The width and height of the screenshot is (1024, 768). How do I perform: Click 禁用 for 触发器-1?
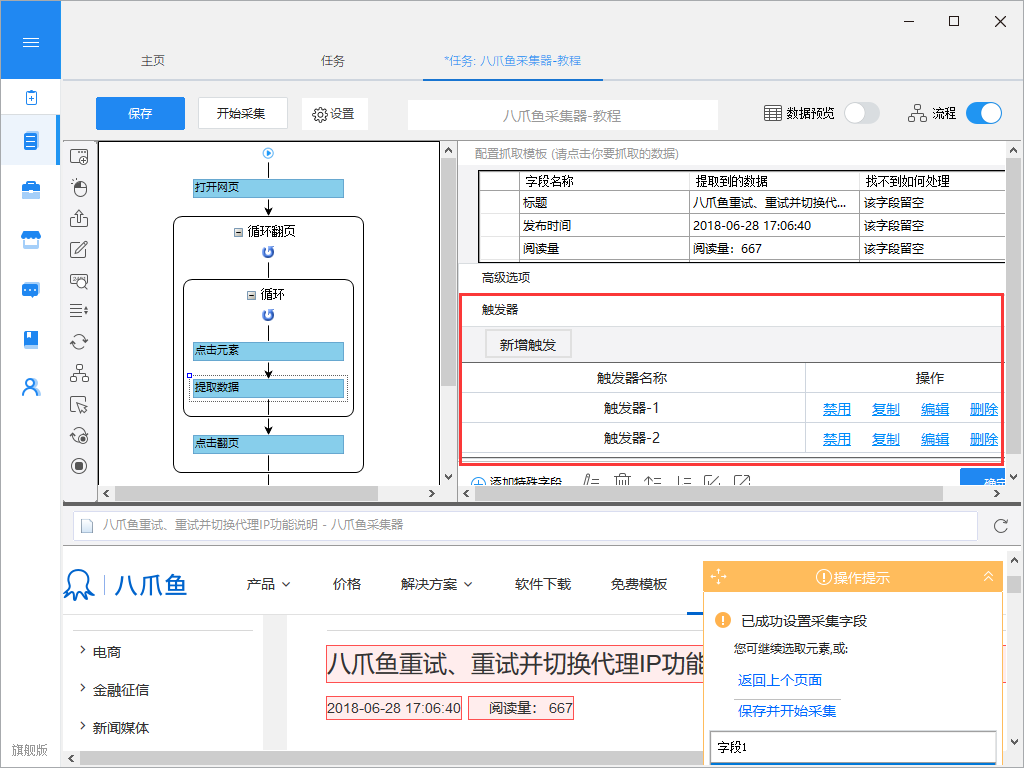pos(837,409)
